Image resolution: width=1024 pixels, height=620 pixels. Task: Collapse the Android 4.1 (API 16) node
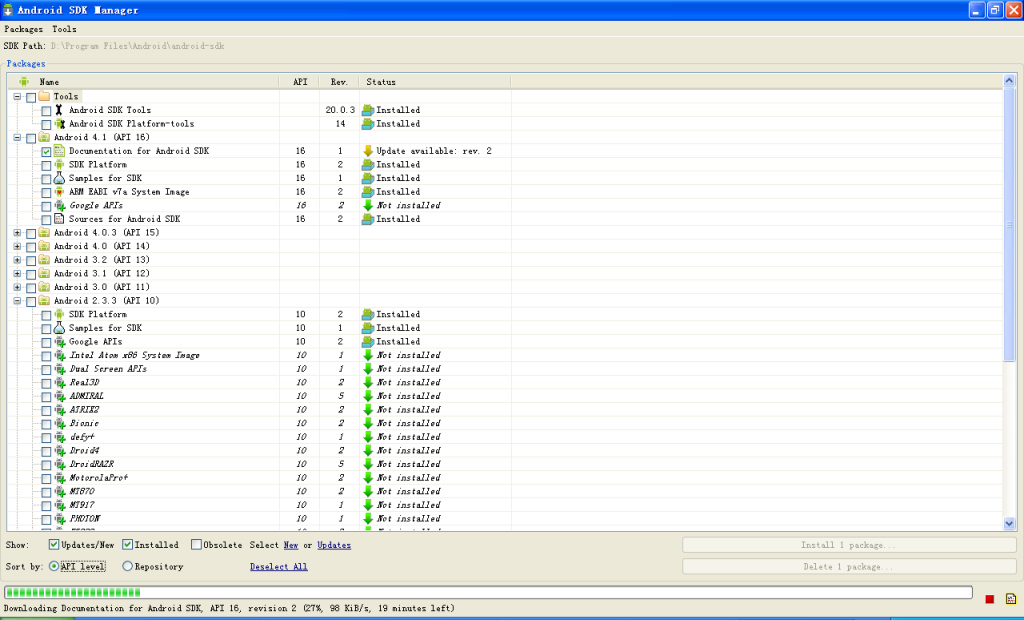click(17, 138)
